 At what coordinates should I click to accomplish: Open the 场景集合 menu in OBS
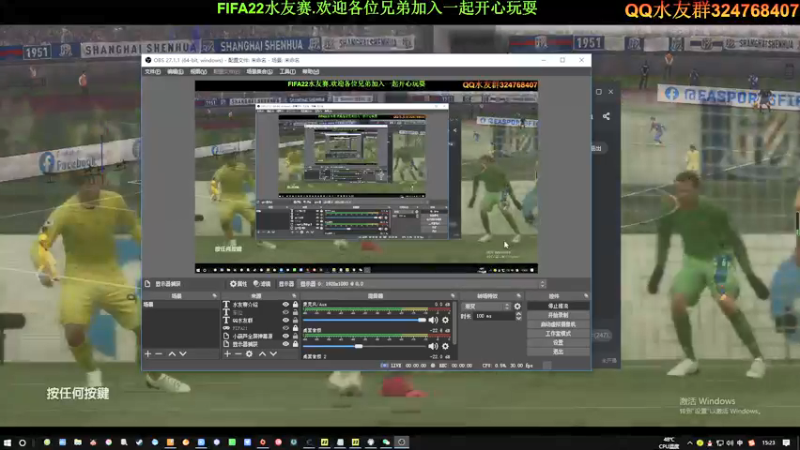[x=260, y=72]
